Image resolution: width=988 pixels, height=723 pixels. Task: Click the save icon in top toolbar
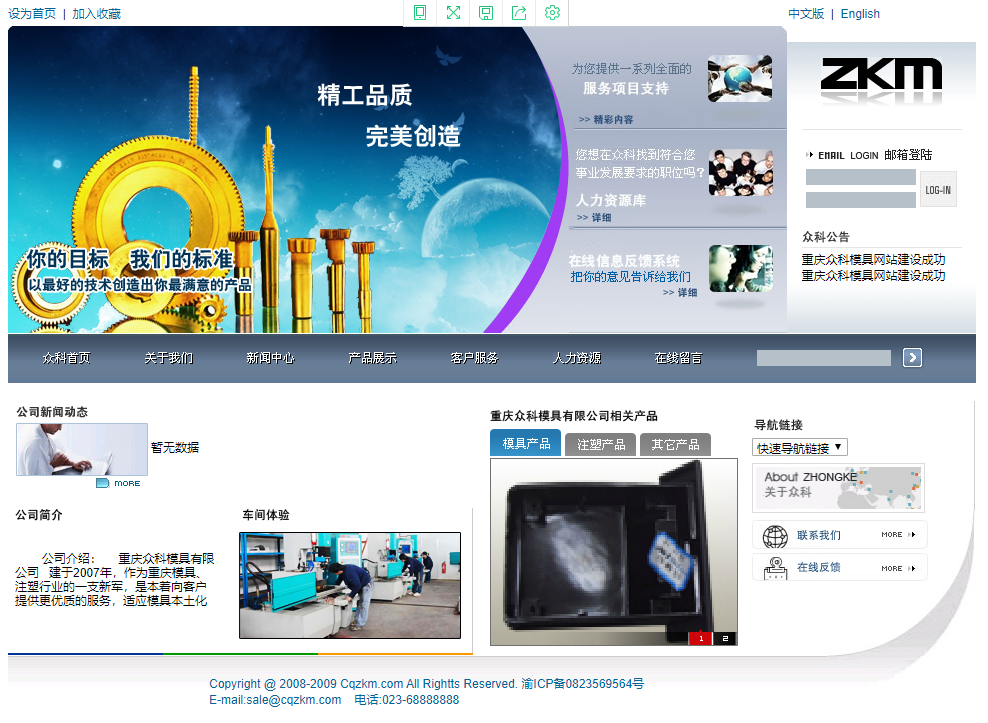(x=486, y=13)
